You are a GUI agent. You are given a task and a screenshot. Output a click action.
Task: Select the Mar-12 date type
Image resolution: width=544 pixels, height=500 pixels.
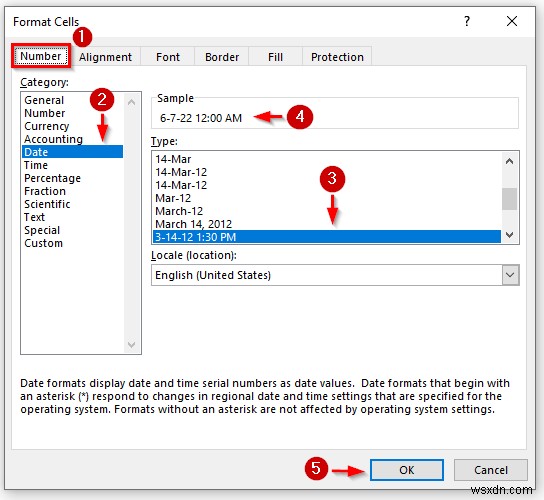(x=327, y=198)
